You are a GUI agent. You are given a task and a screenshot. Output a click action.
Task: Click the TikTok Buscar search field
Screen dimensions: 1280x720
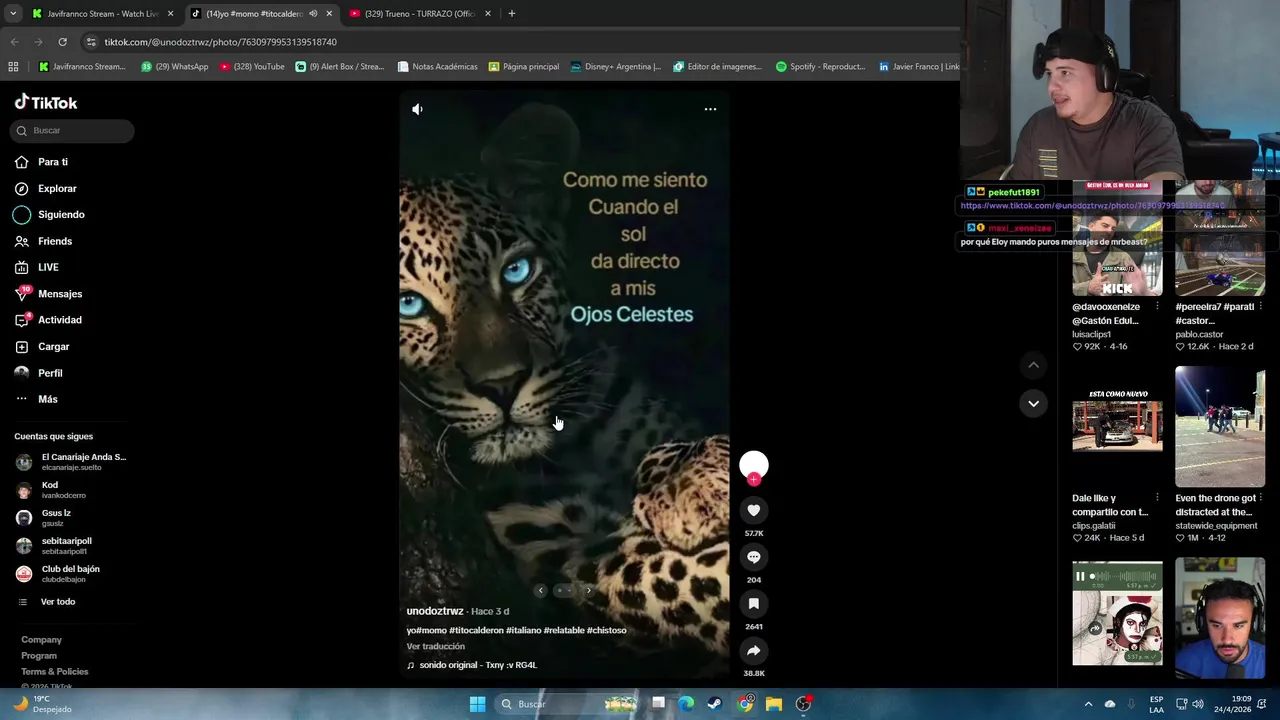click(x=72, y=130)
